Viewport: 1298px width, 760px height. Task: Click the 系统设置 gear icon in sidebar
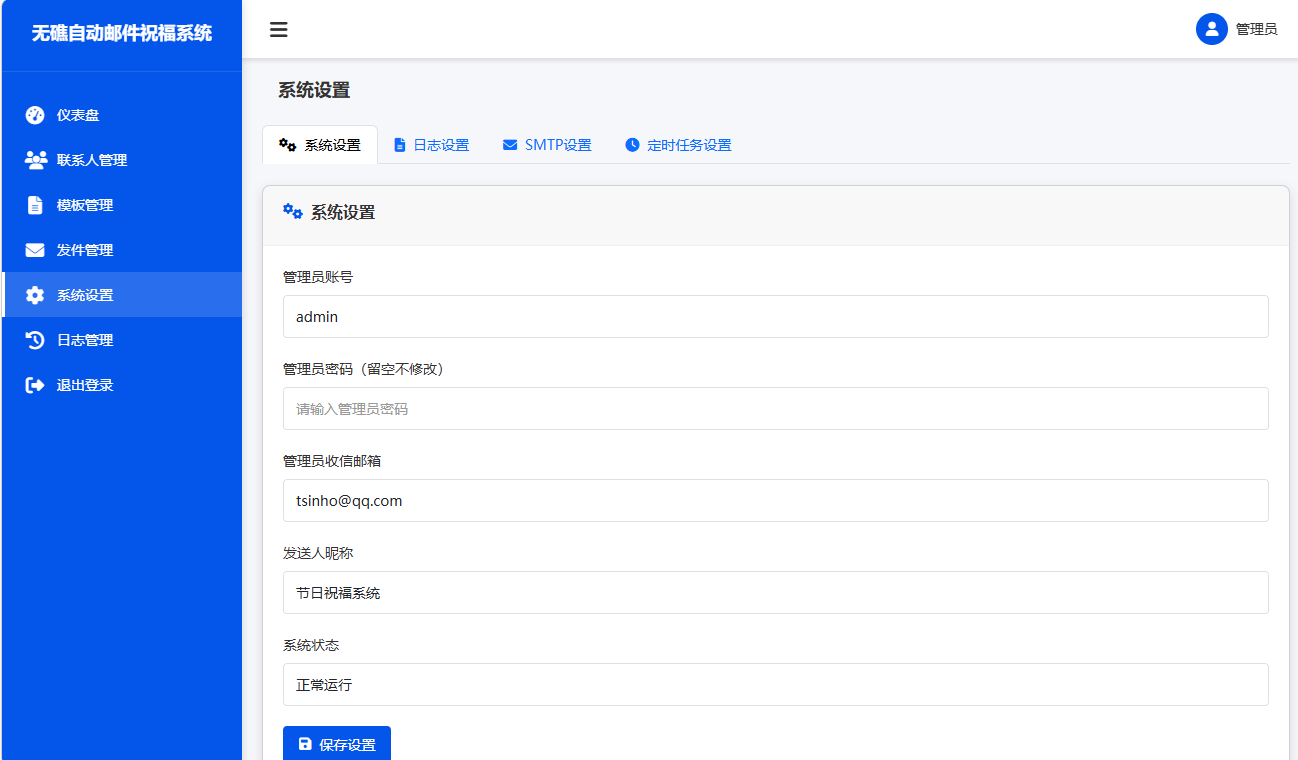click(x=33, y=294)
